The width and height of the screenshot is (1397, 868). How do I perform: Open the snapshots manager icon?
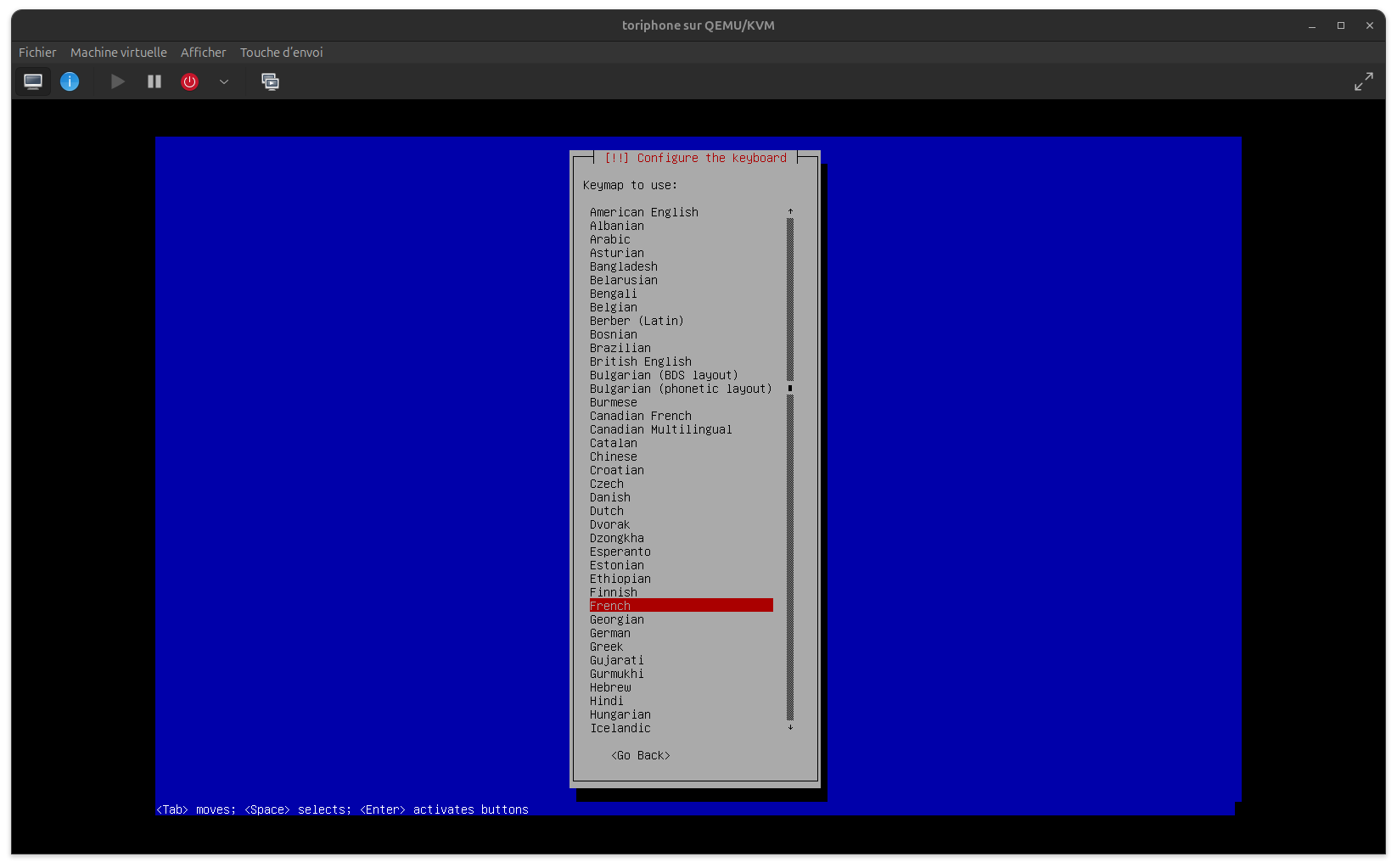tap(270, 81)
